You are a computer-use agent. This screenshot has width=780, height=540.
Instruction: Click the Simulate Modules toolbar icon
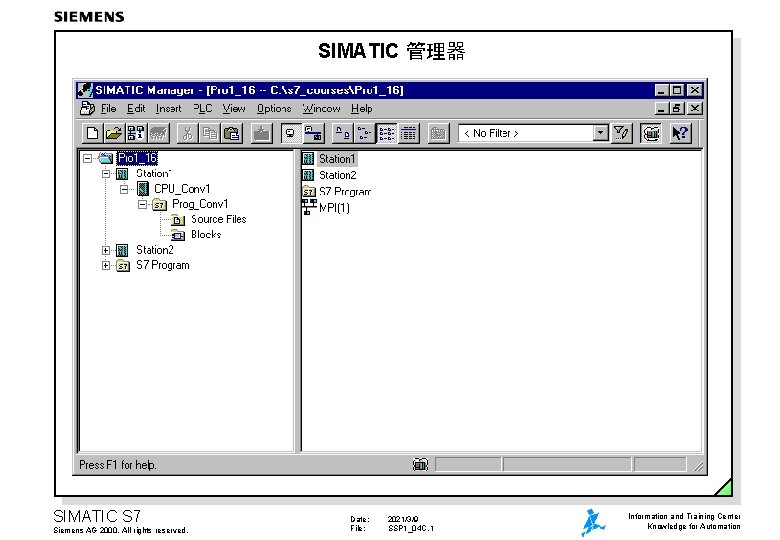pos(651,133)
